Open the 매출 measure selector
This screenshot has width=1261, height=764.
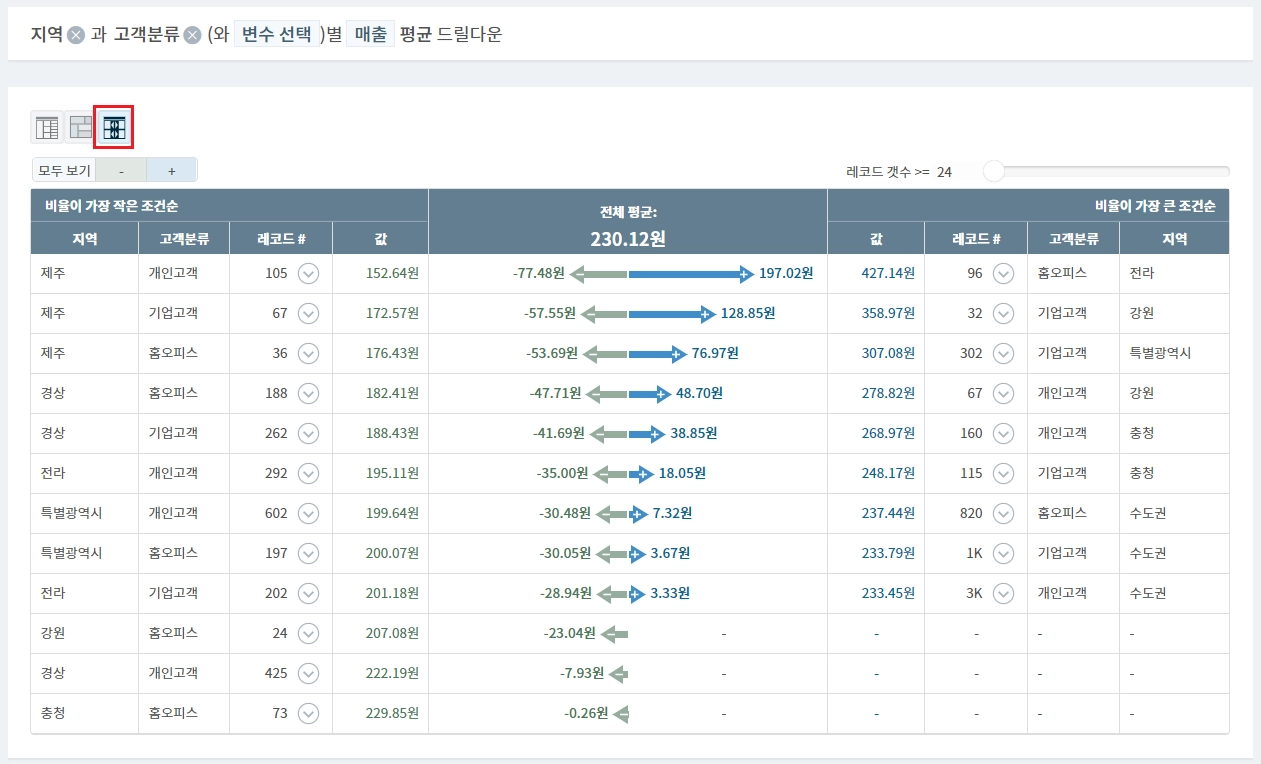(x=371, y=35)
